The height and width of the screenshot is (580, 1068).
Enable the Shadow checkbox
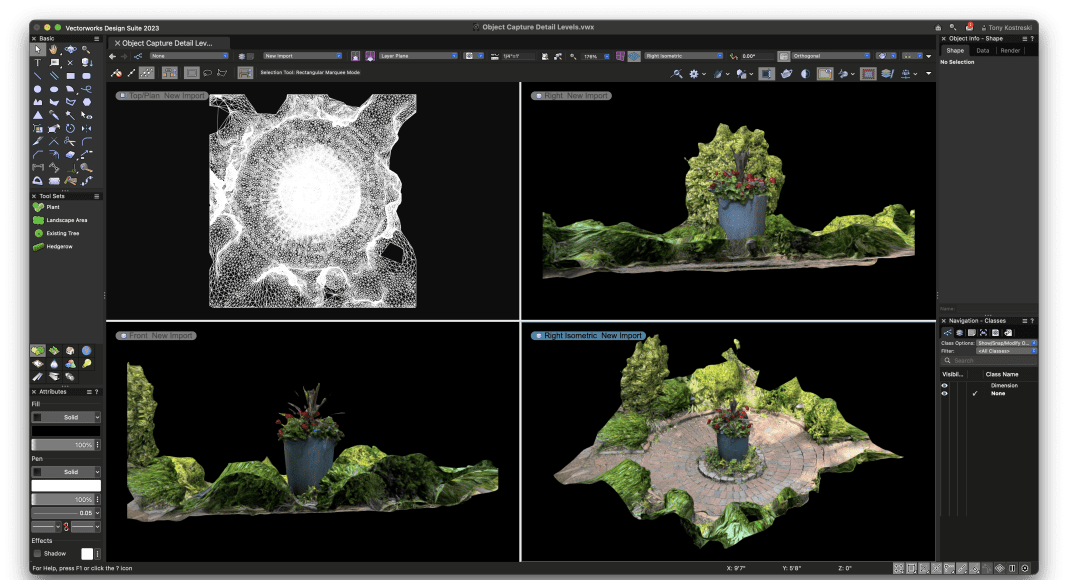37,553
